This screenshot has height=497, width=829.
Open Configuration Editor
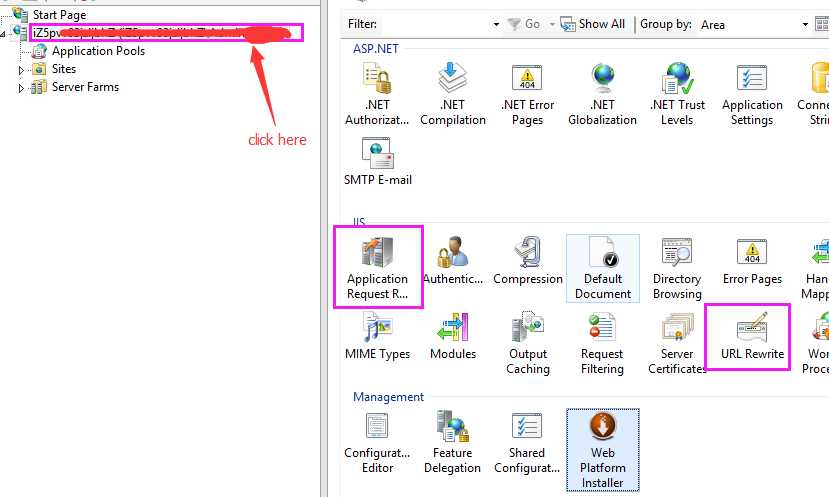[377, 443]
